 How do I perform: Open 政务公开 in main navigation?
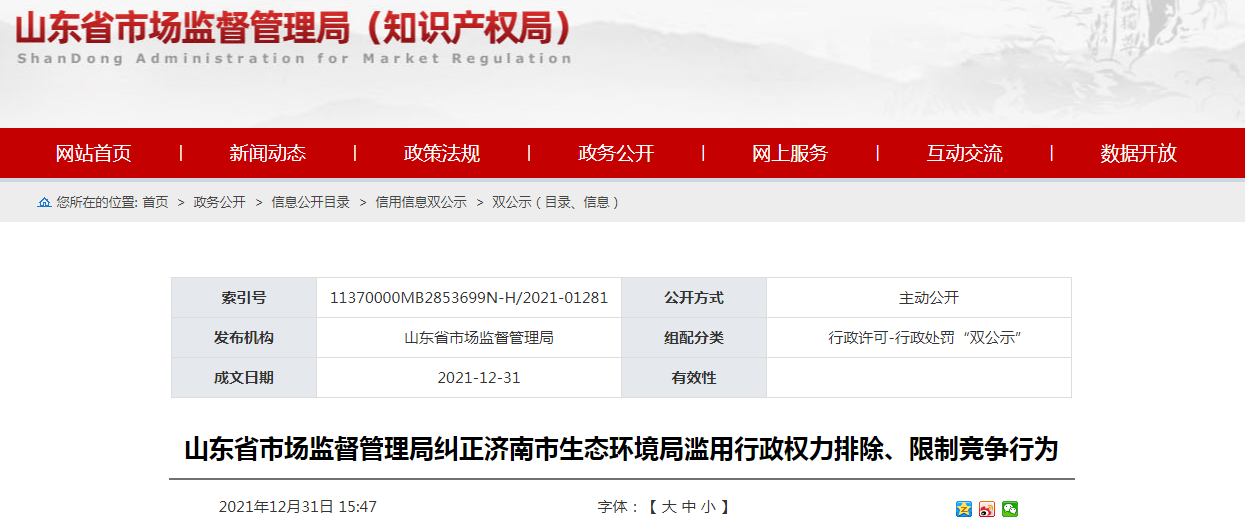pos(616,153)
